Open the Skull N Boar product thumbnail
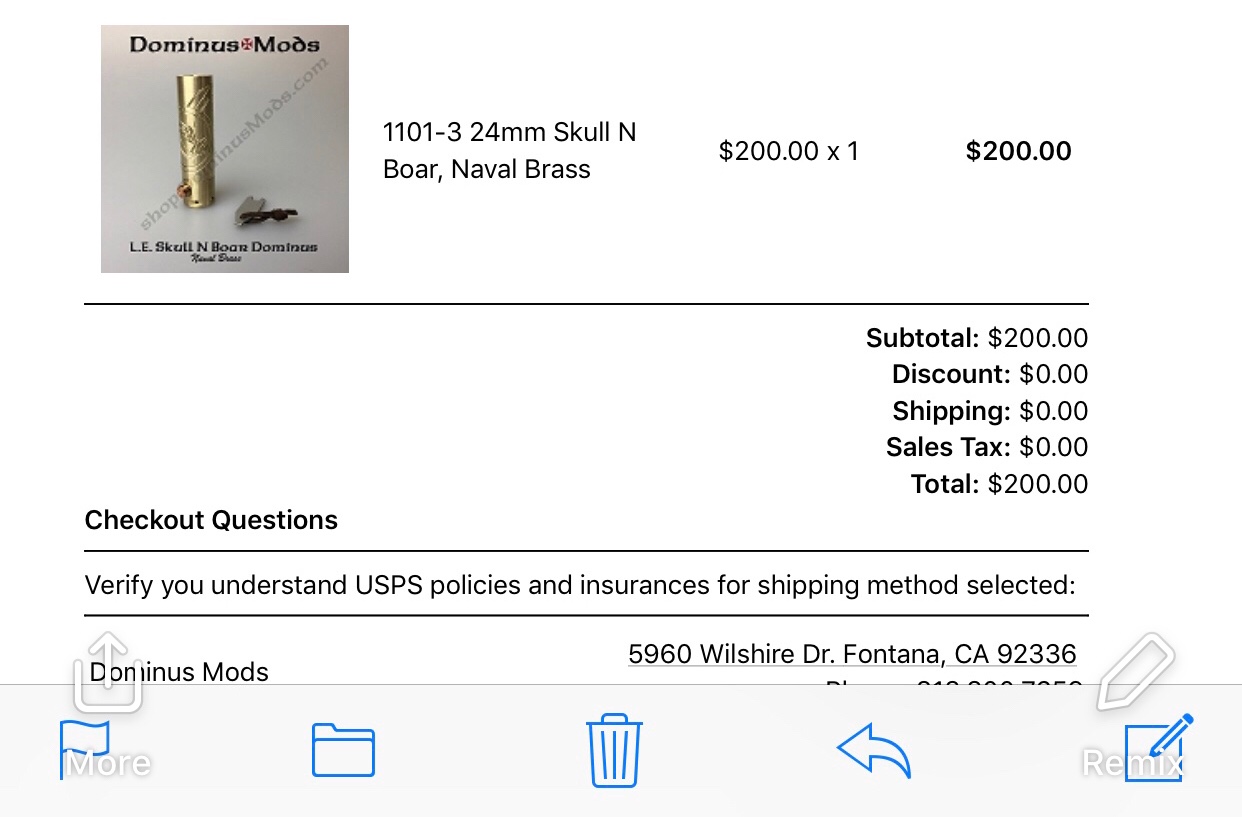This screenshot has height=817, width=1242. 225,149
